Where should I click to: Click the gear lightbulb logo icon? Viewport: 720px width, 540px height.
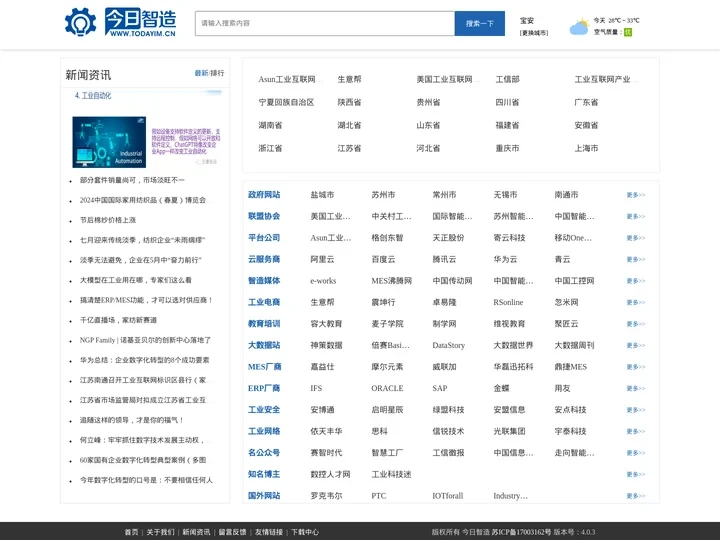[80, 22]
